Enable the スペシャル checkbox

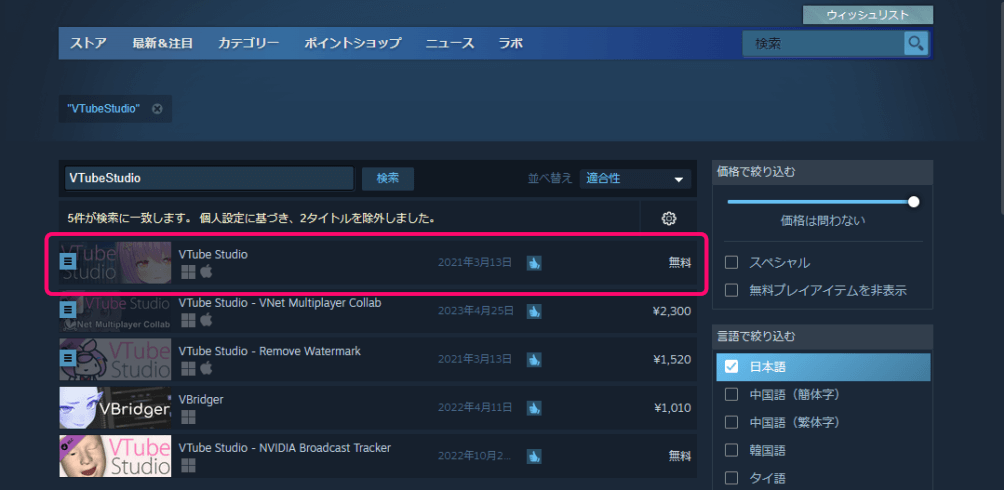point(731,263)
